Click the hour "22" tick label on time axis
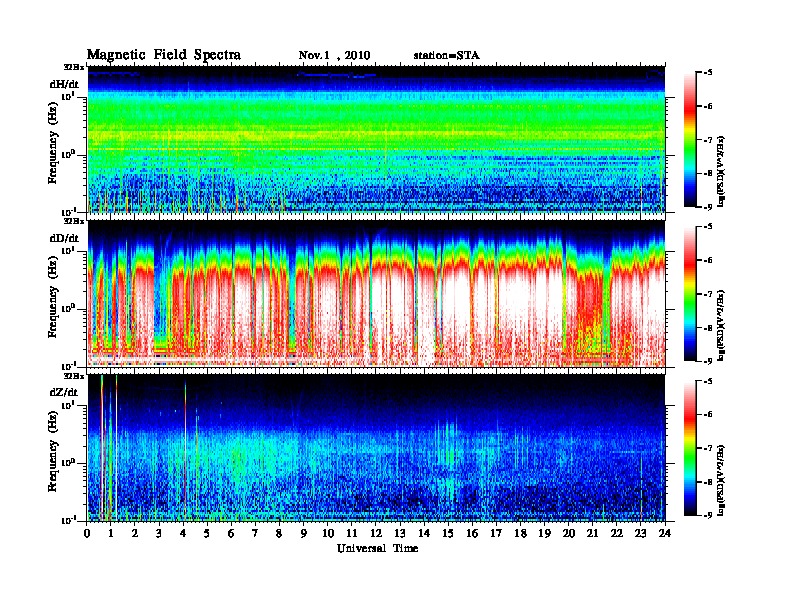This screenshot has width=792, height=612. 617,533
